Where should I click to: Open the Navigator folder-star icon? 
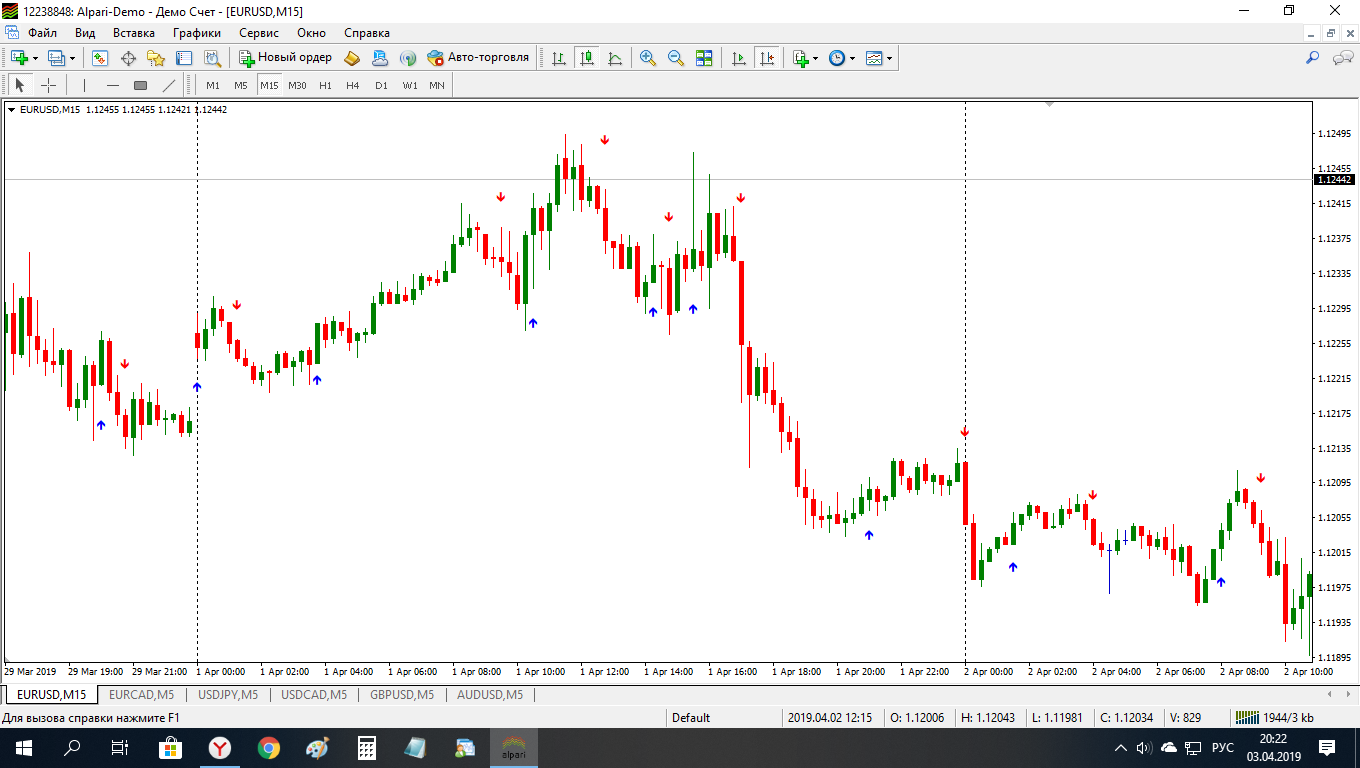tap(156, 58)
